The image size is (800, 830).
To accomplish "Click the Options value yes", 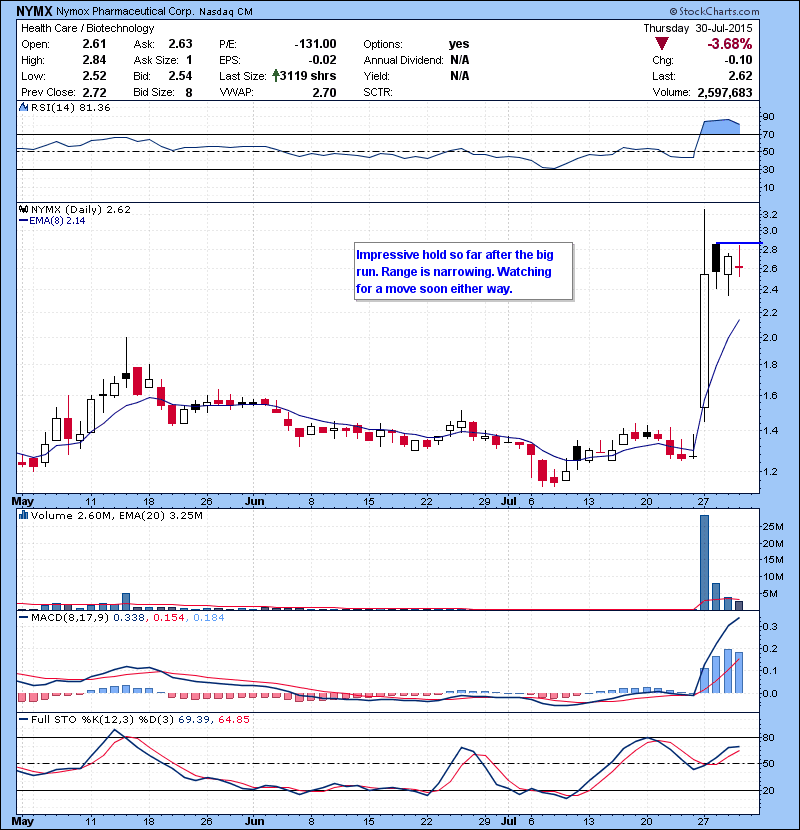I will [x=459, y=44].
